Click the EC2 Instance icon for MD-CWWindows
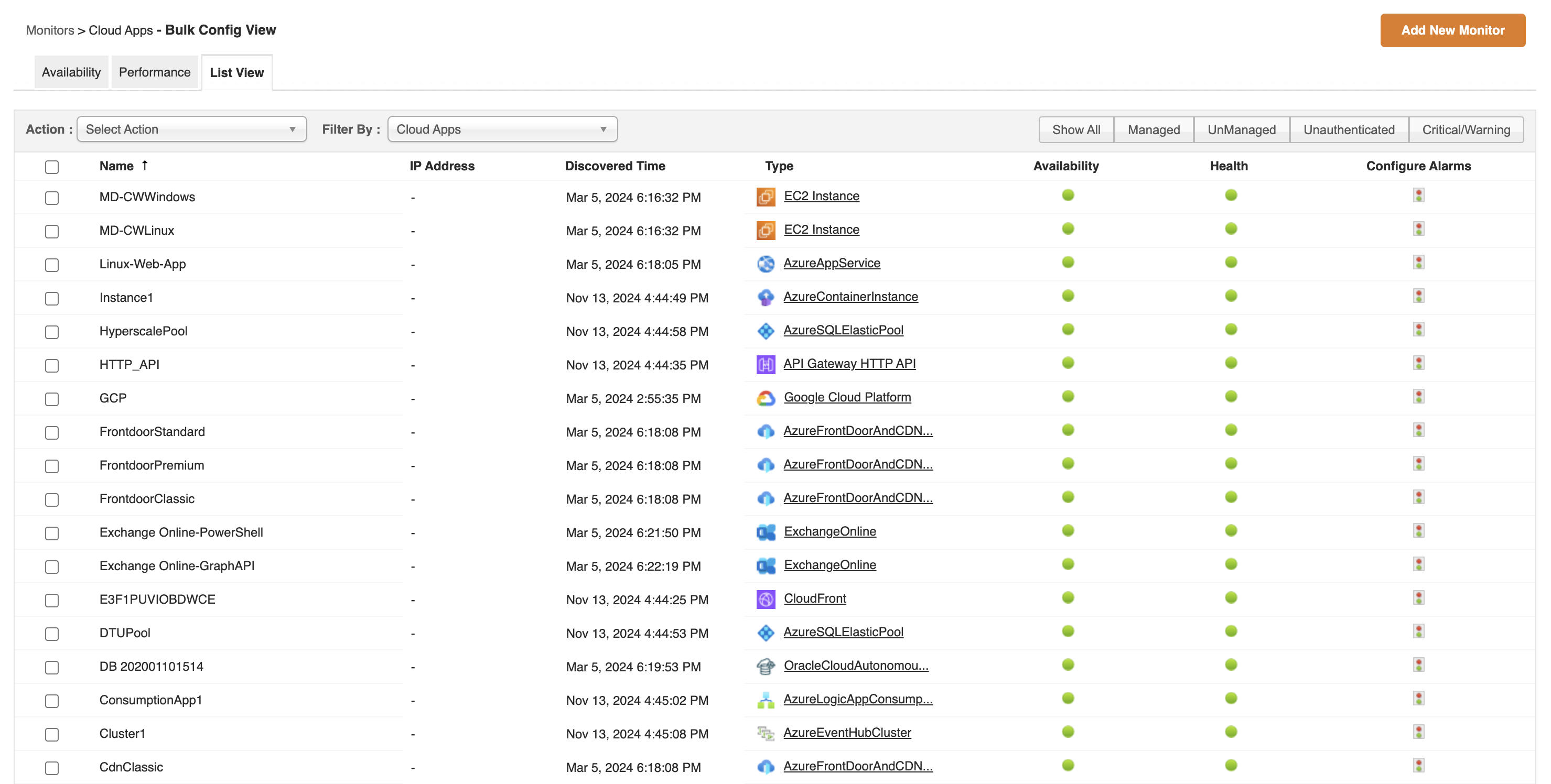1551x784 pixels. point(765,197)
